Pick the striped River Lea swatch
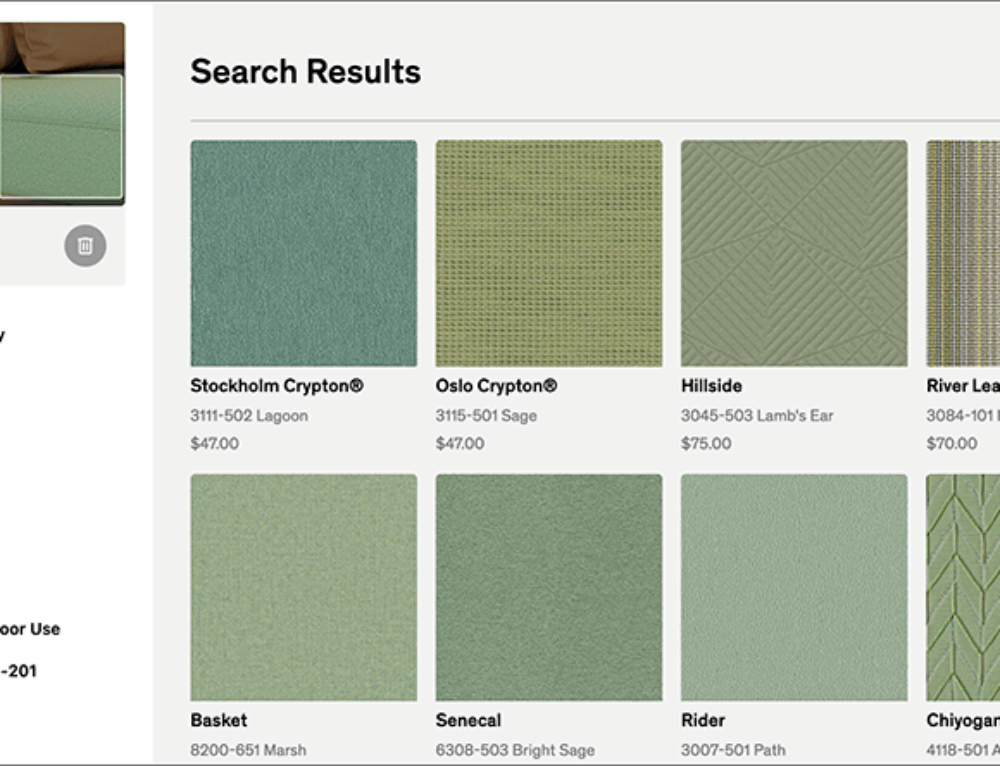 (962, 253)
